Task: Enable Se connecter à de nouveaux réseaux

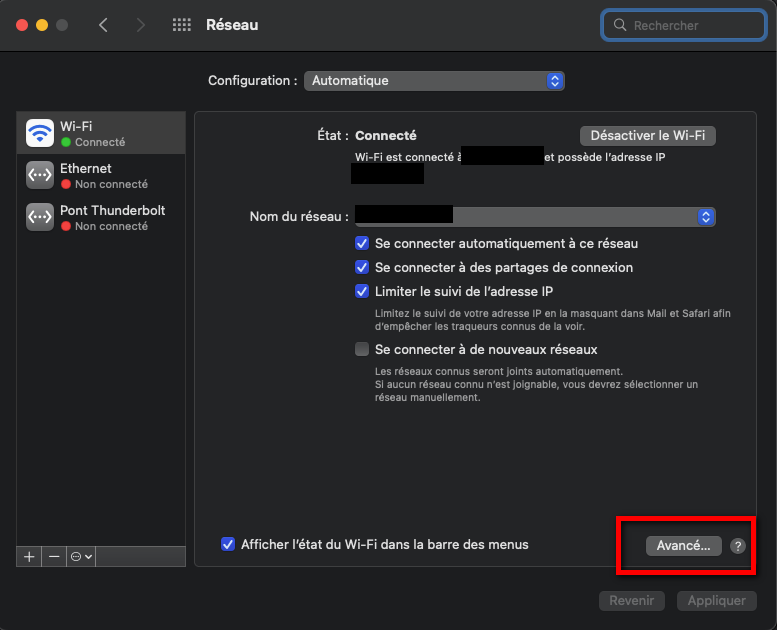Action: [x=362, y=350]
